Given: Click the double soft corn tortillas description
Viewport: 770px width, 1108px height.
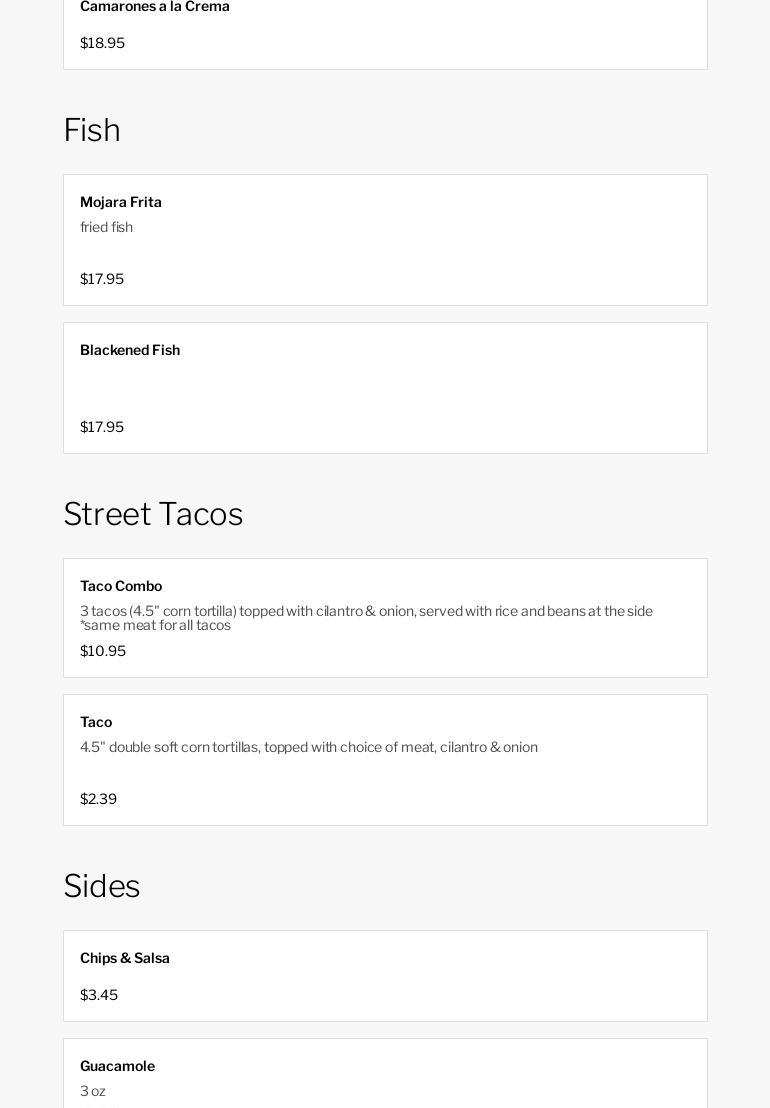Looking at the screenshot, I should pos(309,747).
